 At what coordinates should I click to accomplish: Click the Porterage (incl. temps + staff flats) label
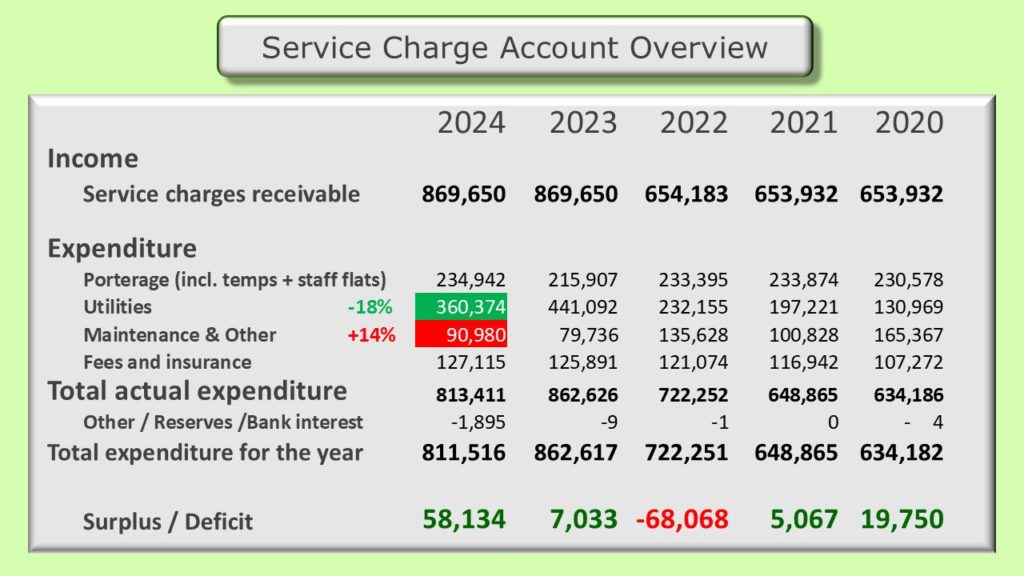[234, 280]
